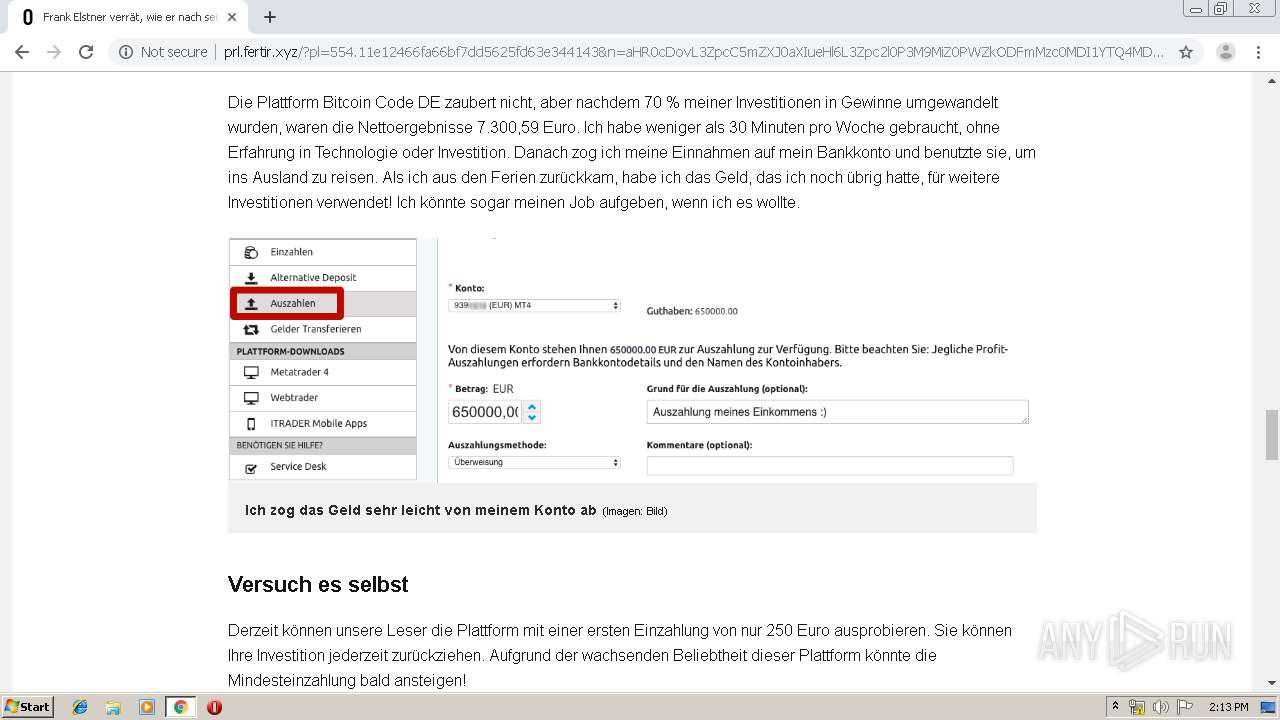Click the address bar URL
Viewport: 1280px width, 720px height.
(x=694, y=52)
